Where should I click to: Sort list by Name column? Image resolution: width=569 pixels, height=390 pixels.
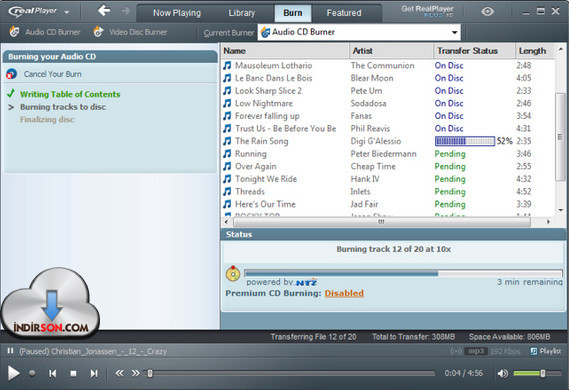[x=285, y=51]
